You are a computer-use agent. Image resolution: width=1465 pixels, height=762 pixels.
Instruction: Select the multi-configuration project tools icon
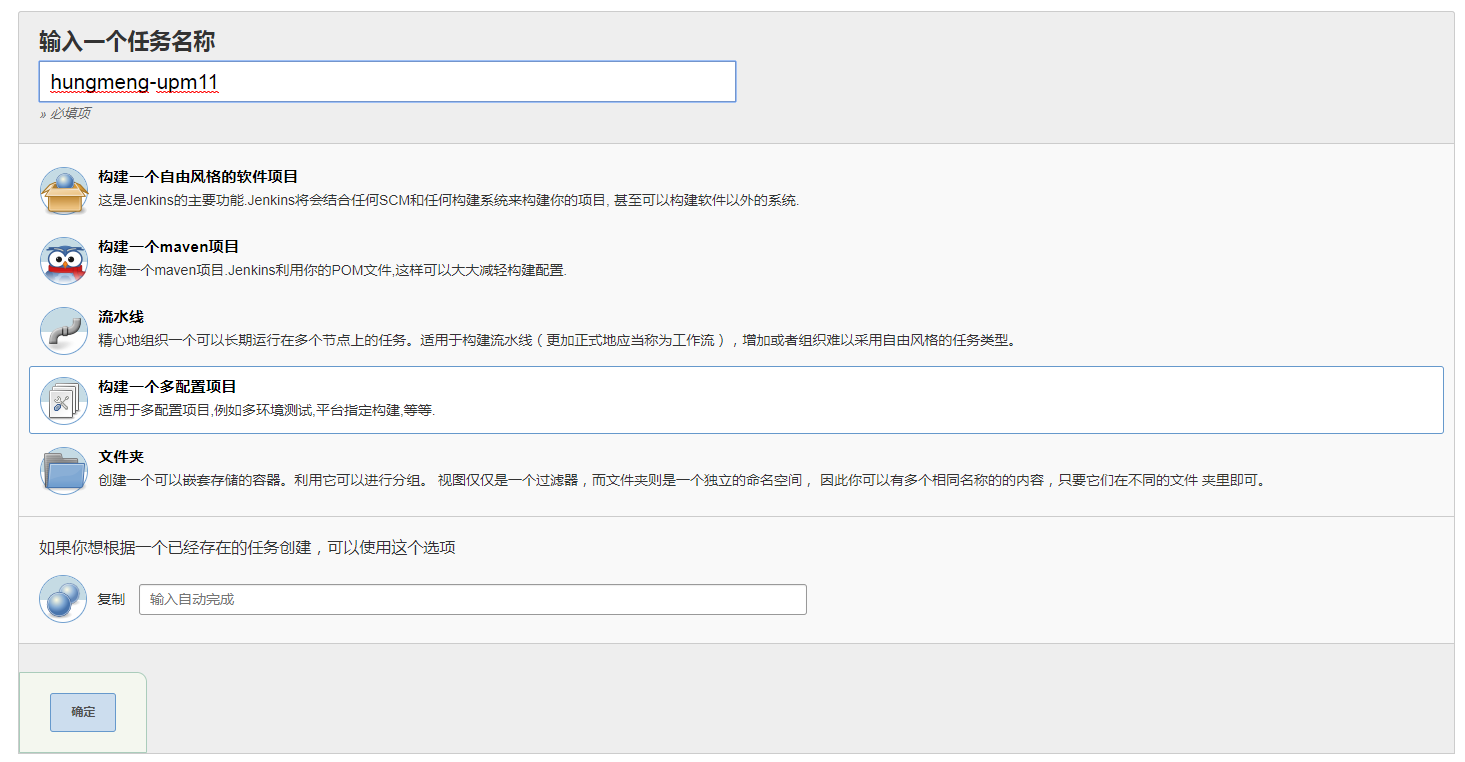64,401
